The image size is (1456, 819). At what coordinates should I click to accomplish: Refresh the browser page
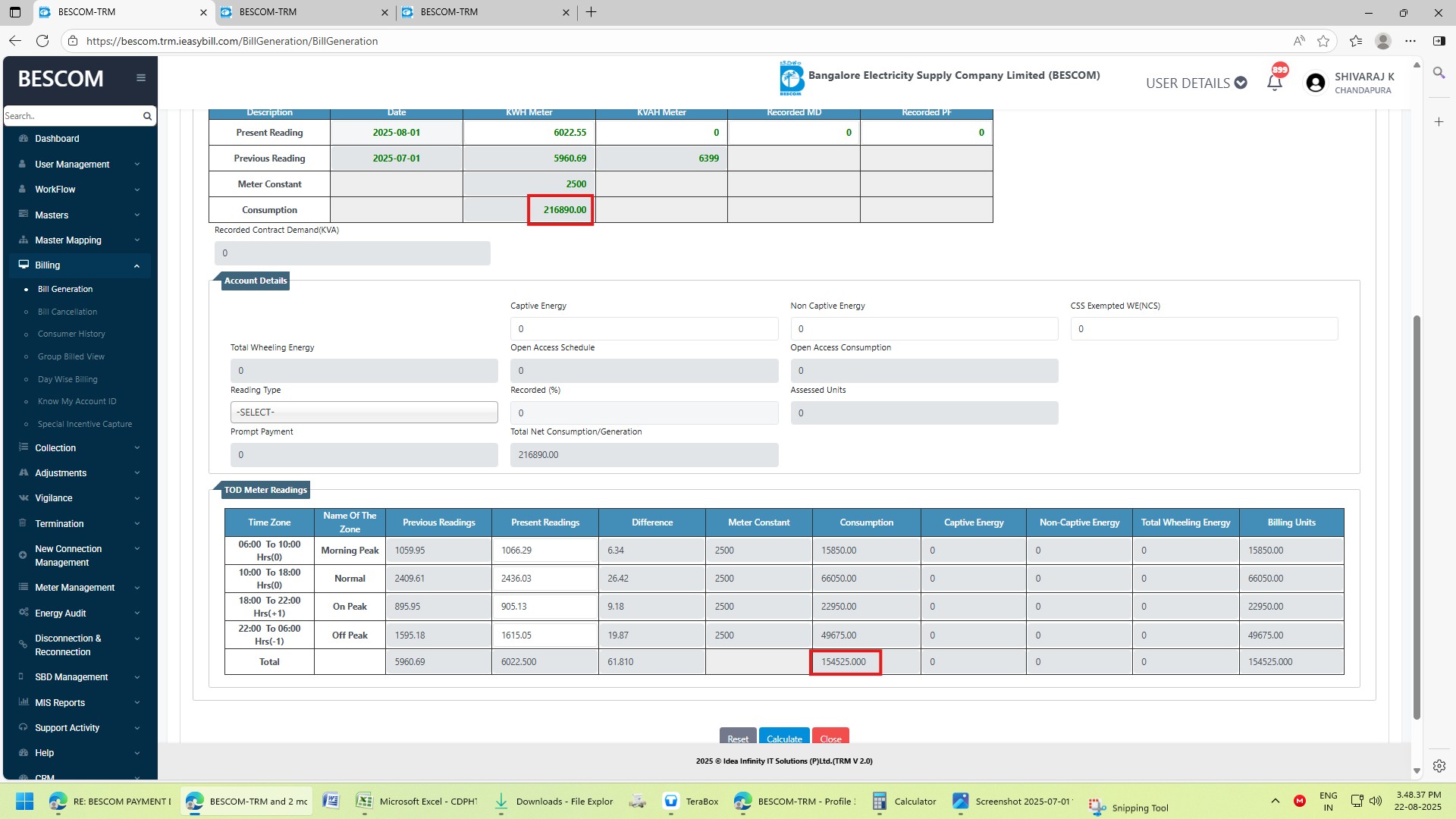pos(42,41)
